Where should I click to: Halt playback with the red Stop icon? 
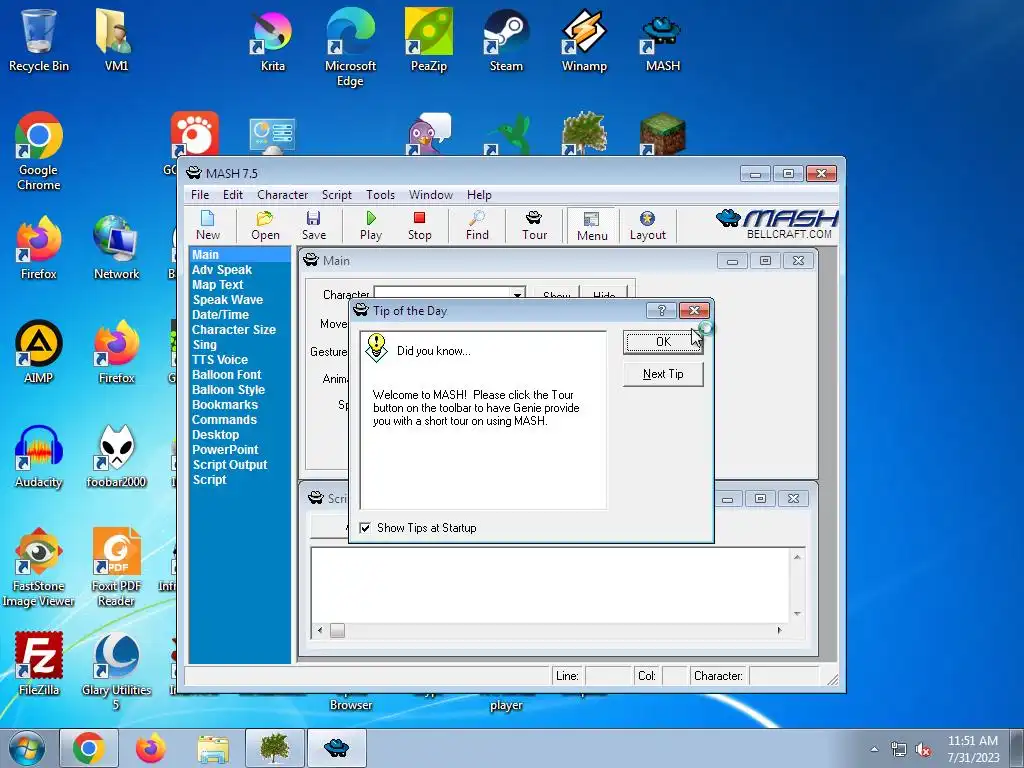tap(419, 225)
